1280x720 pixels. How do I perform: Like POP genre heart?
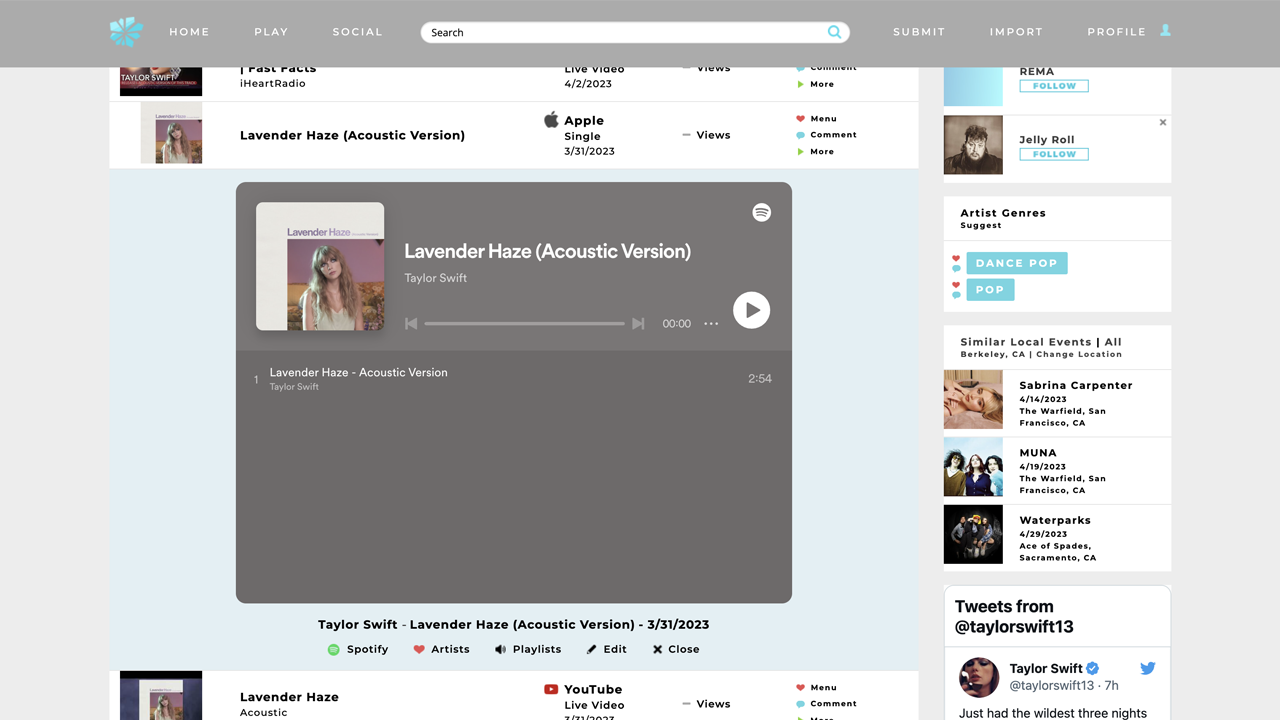tap(956, 286)
